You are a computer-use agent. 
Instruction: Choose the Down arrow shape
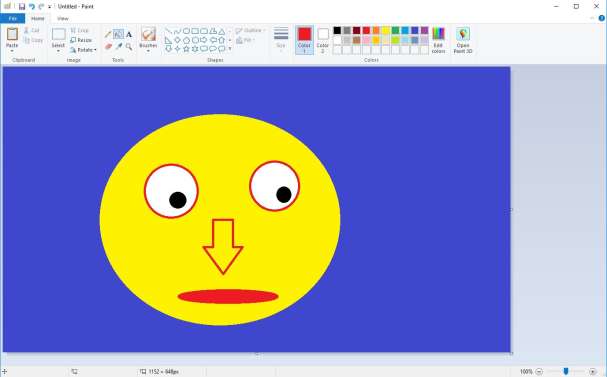pyautogui.click(x=168, y=49)
